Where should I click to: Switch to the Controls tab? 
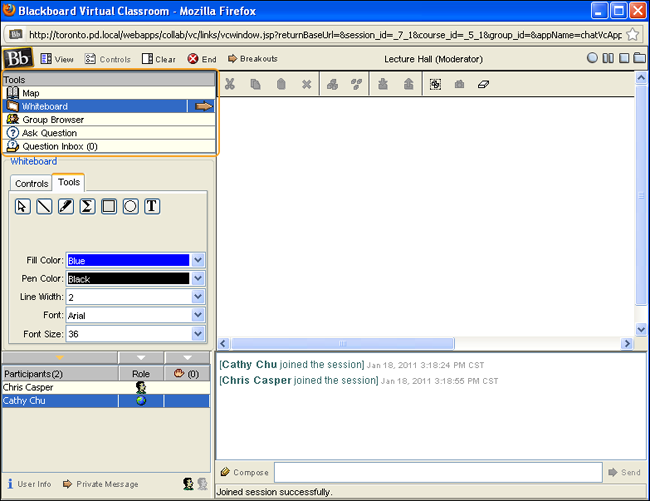pyautogui.click(x=32, y=184)
